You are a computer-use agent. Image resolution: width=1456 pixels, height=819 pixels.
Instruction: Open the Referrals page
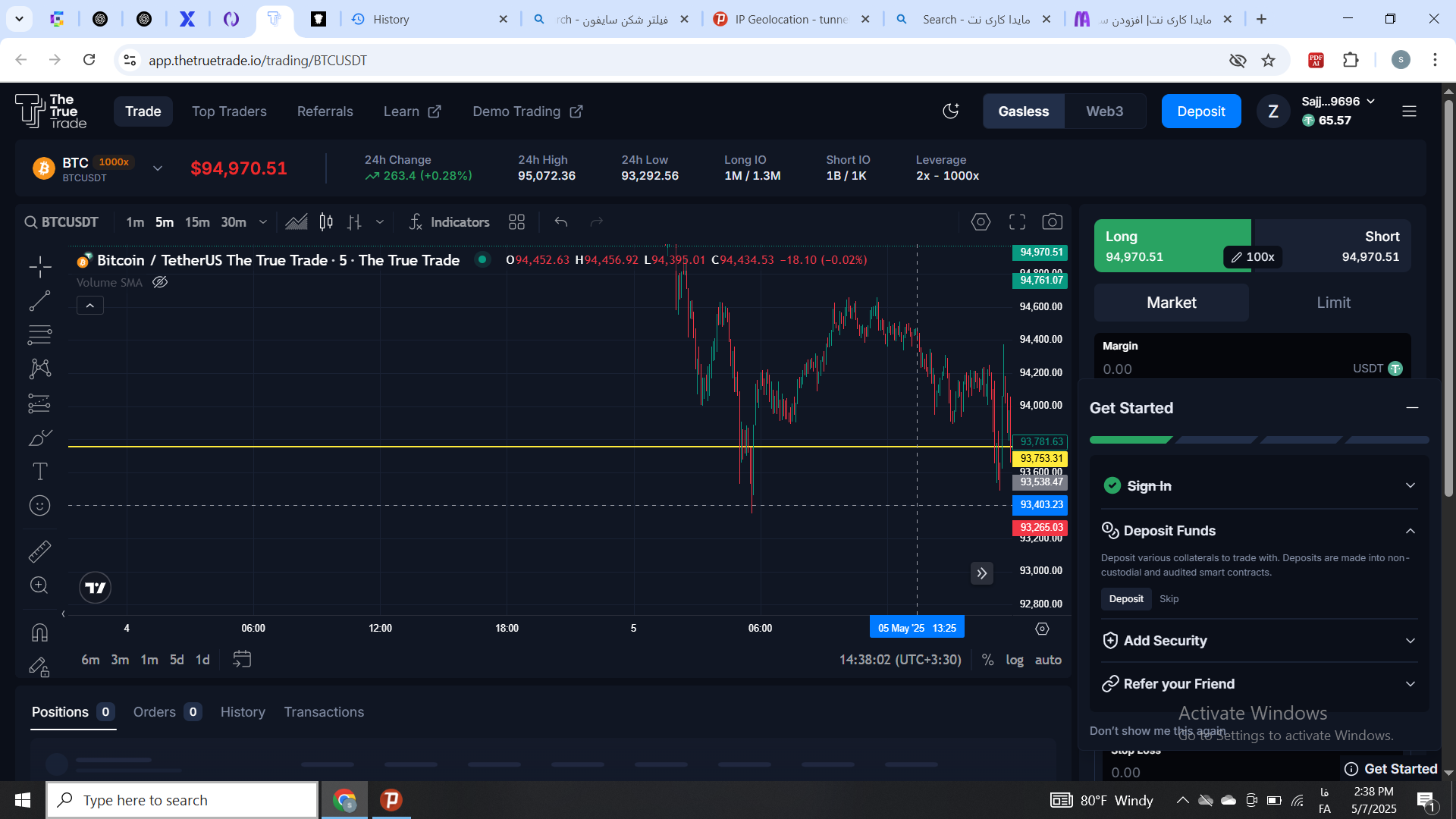point(325,111)
